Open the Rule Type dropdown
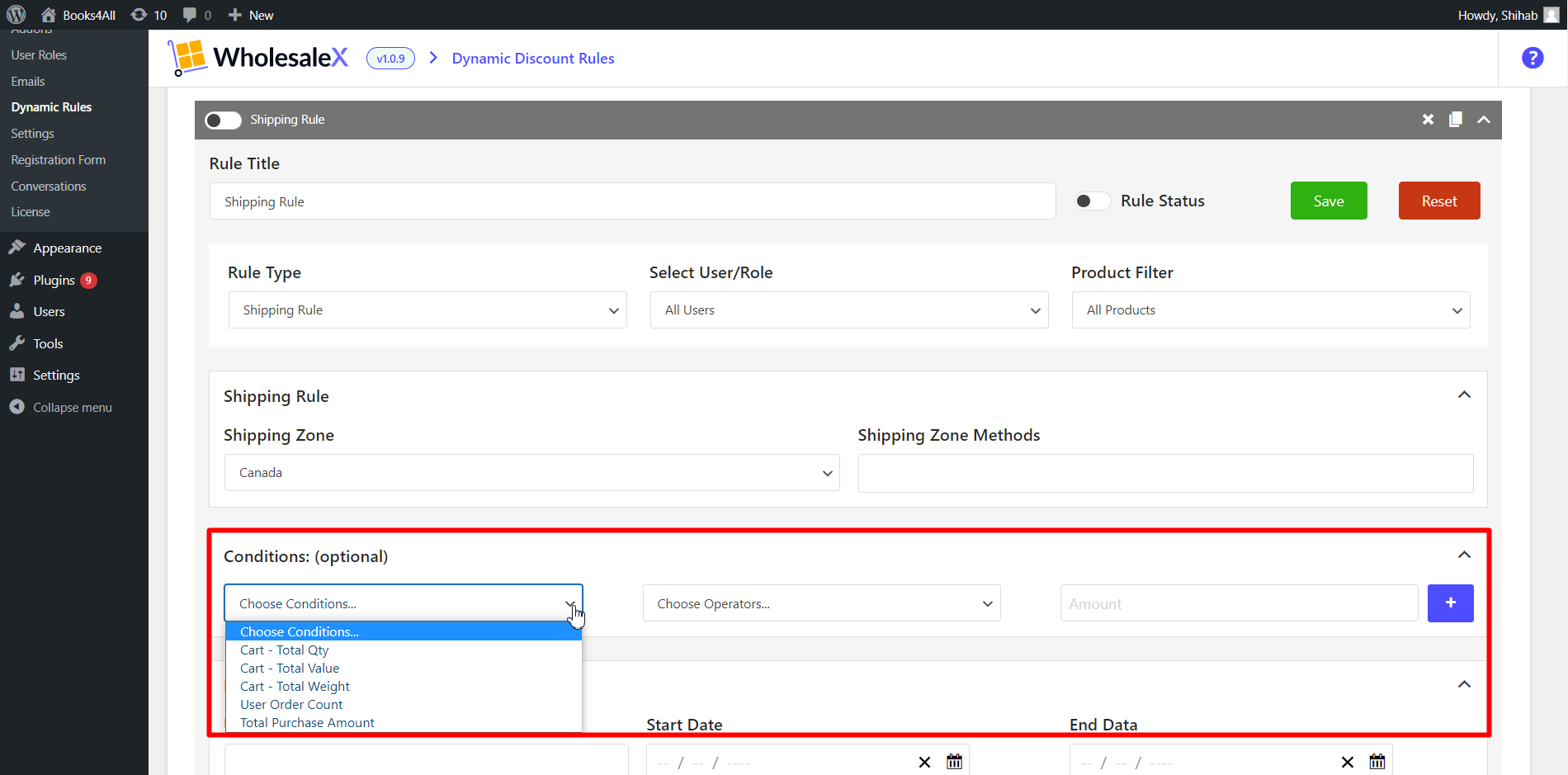 [427, 310]
